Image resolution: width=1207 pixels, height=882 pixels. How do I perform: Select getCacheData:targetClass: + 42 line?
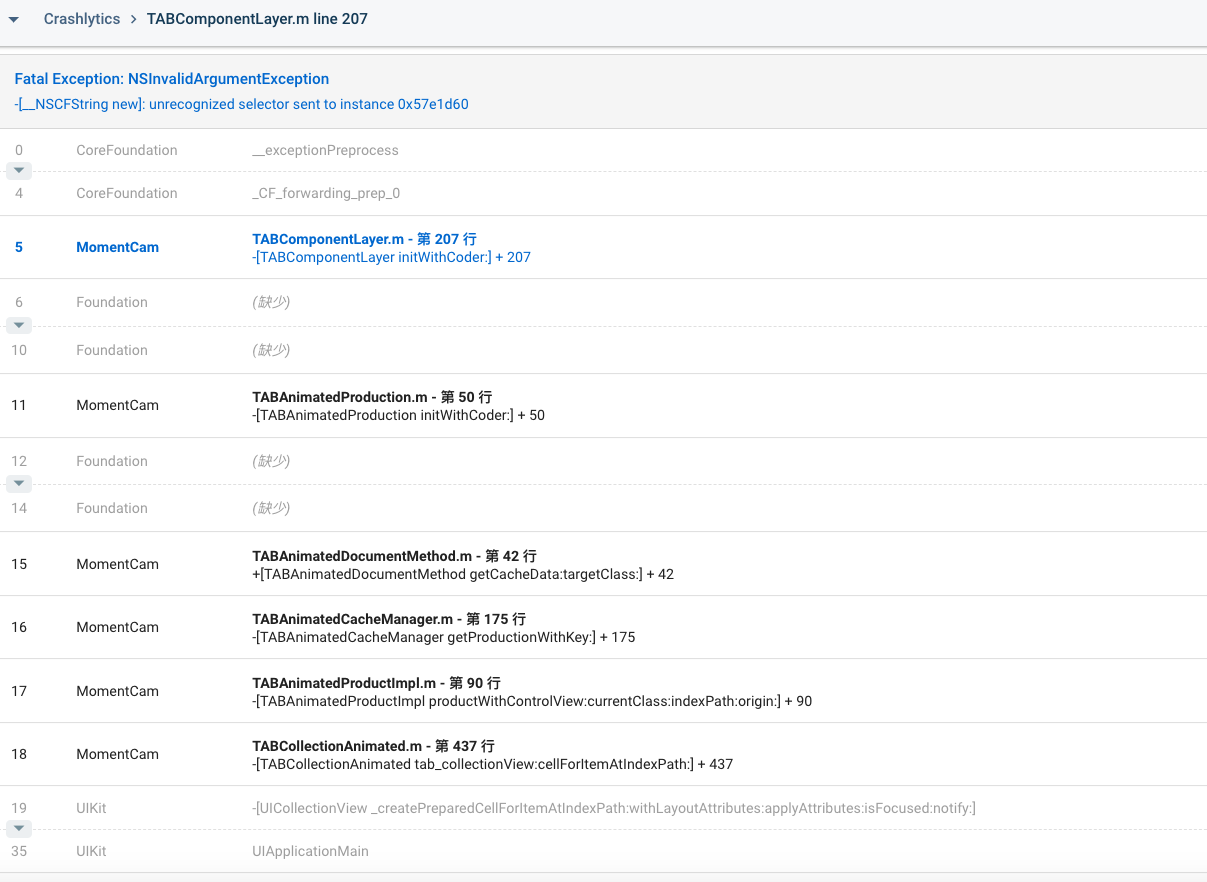tap(463, 574)
